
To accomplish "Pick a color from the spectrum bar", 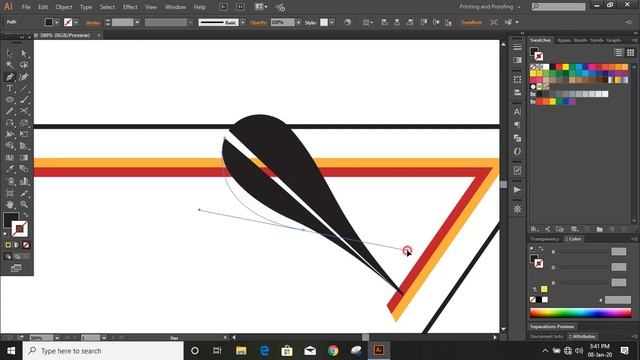I will click(x=580, y=313).
